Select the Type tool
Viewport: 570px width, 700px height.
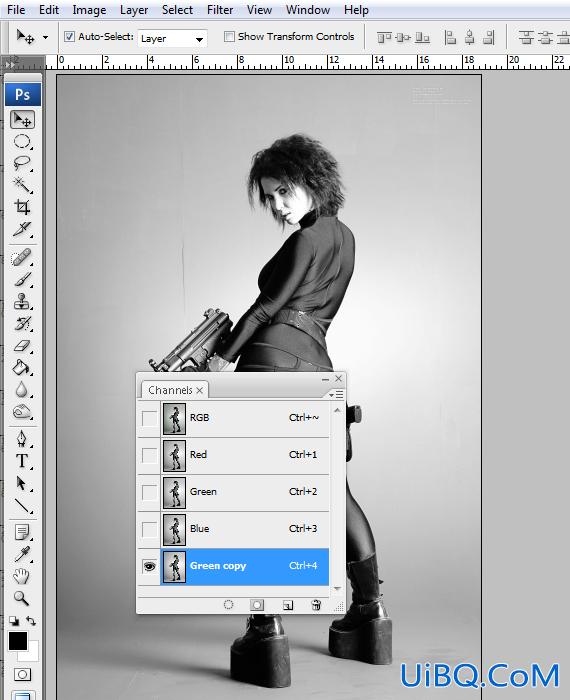[x=22, y=461]
